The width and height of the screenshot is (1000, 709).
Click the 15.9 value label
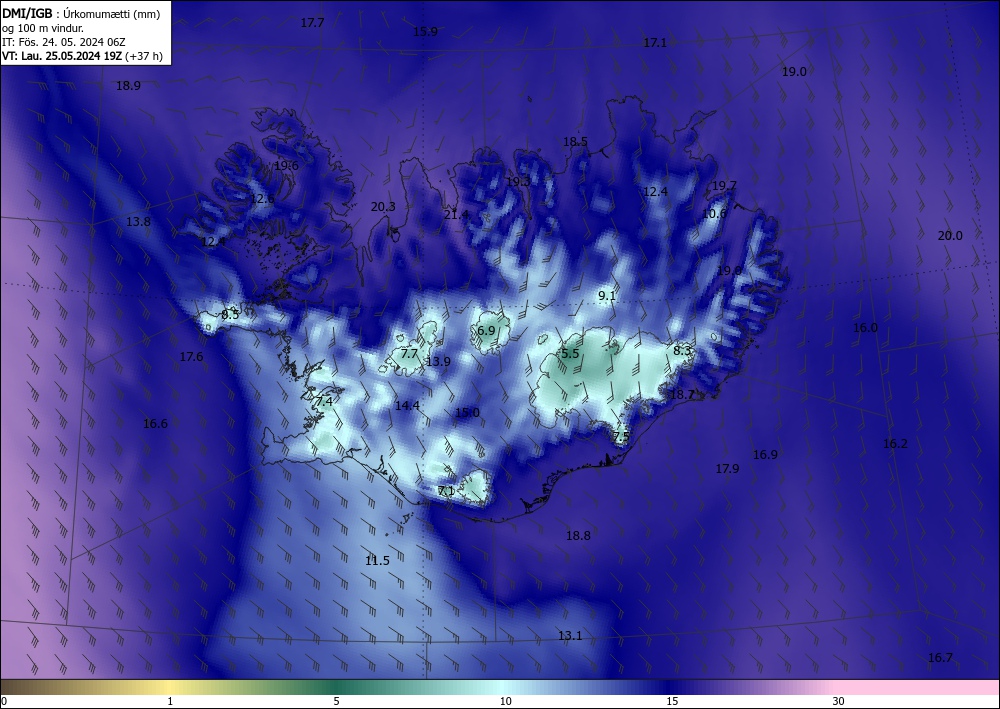tap(425, 32)
